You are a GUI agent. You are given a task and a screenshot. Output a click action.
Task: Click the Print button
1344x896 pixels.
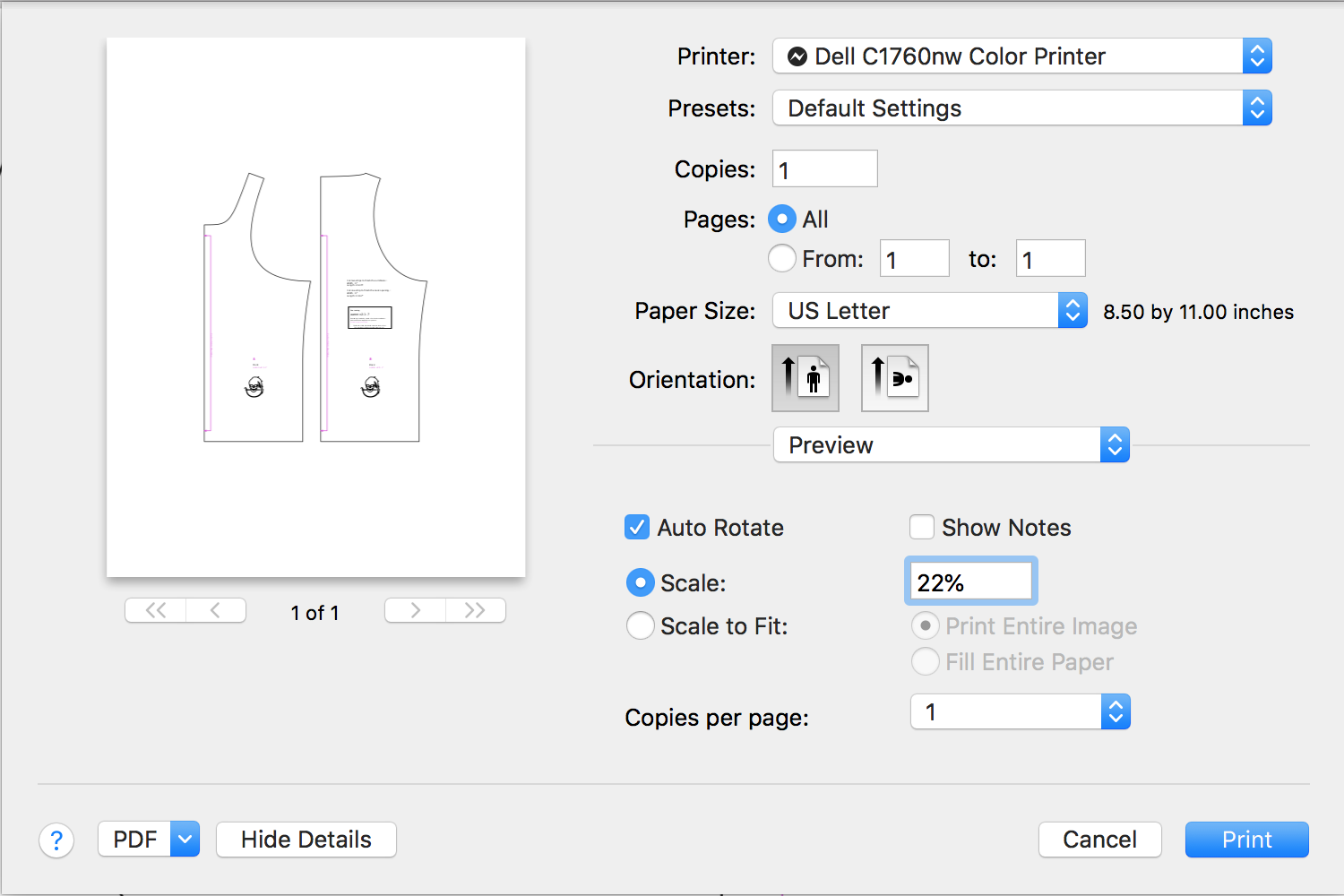point(1247,840)
